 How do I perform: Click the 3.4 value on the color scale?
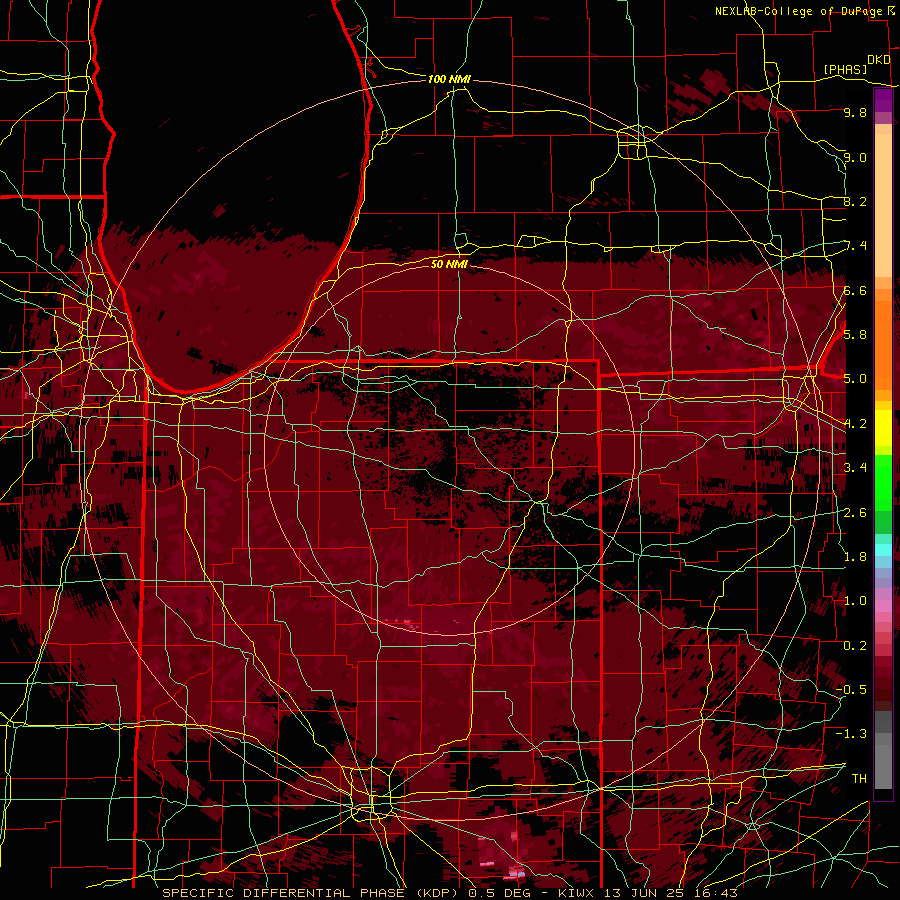tap(855, 468)
